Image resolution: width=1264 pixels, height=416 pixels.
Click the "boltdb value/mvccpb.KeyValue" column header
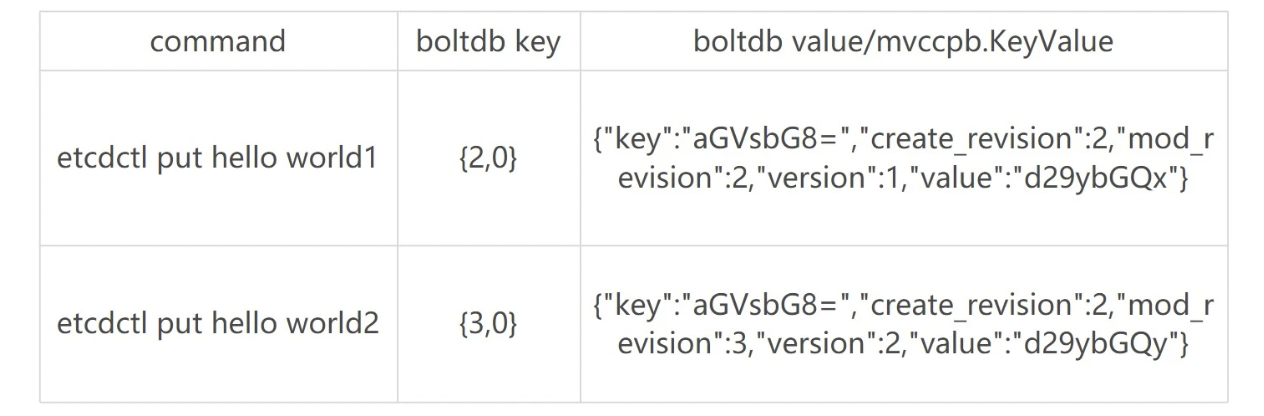pyautogui.click(x=903, y=41)
